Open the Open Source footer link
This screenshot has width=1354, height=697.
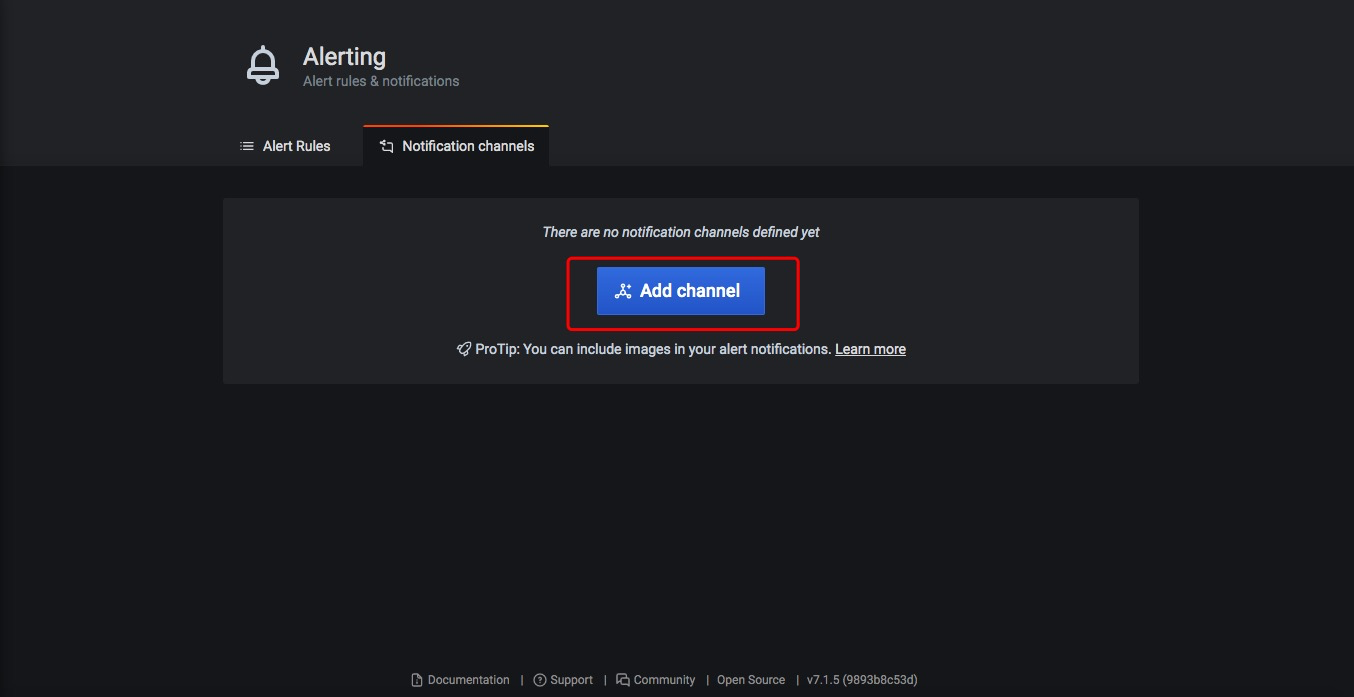pos(751,680)
